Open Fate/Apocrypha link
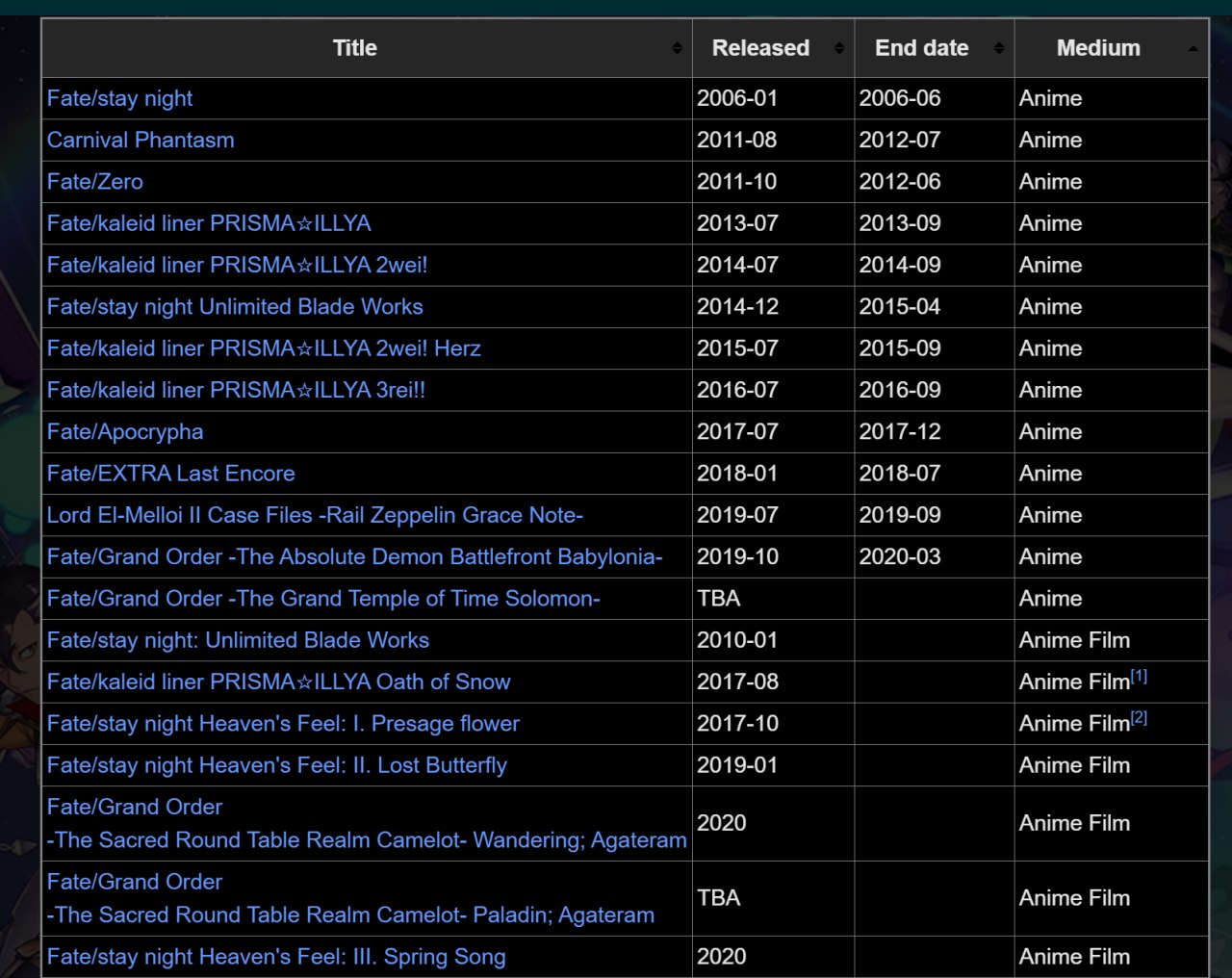This screenshot has height=978, width=1232. click(125, 431)
